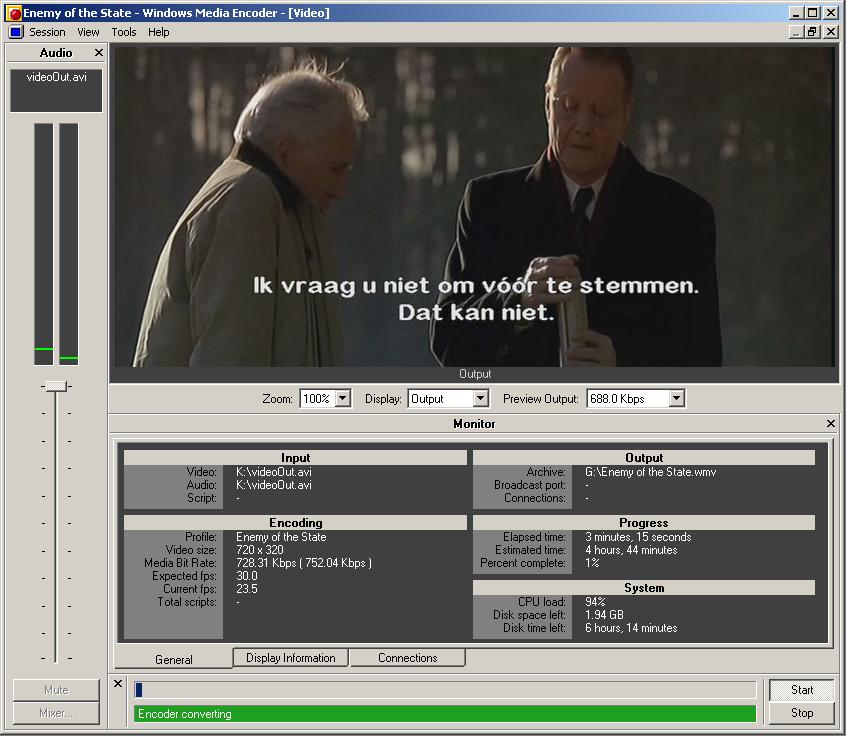
Task: Click the encoding progress bar
Action: pyautogui.click(x=445, y=690)
